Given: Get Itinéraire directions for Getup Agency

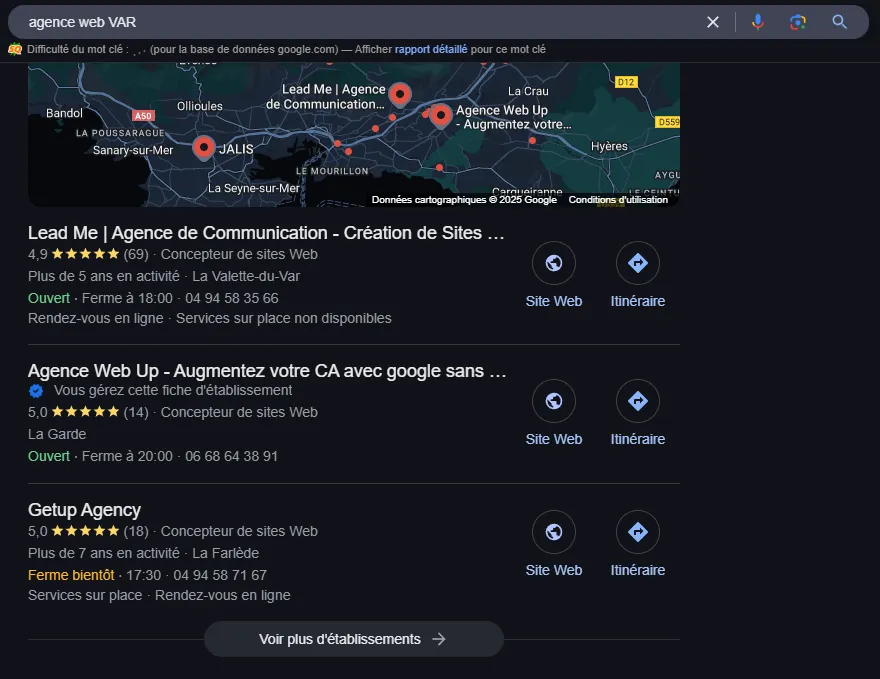Looking at the screenshot, I should point(638,531).
